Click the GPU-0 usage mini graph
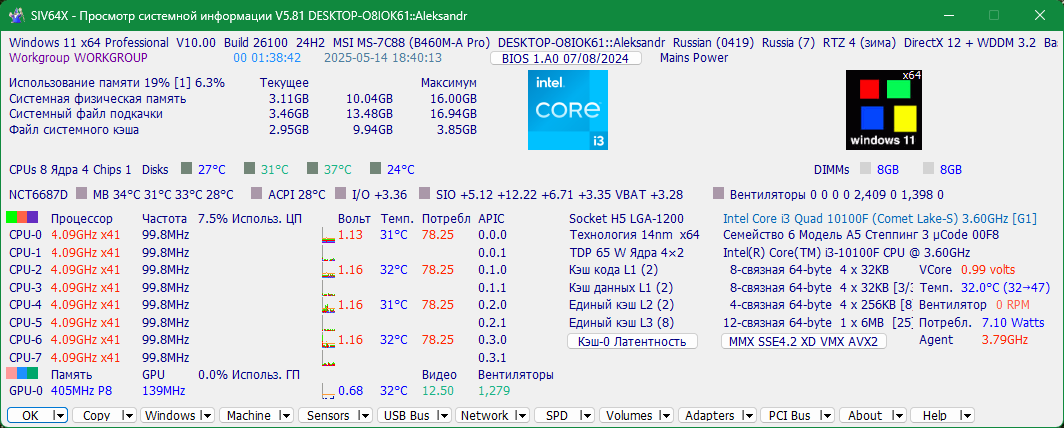The width and height of the screenshot is (1064, 428). [x=328, y=391]
